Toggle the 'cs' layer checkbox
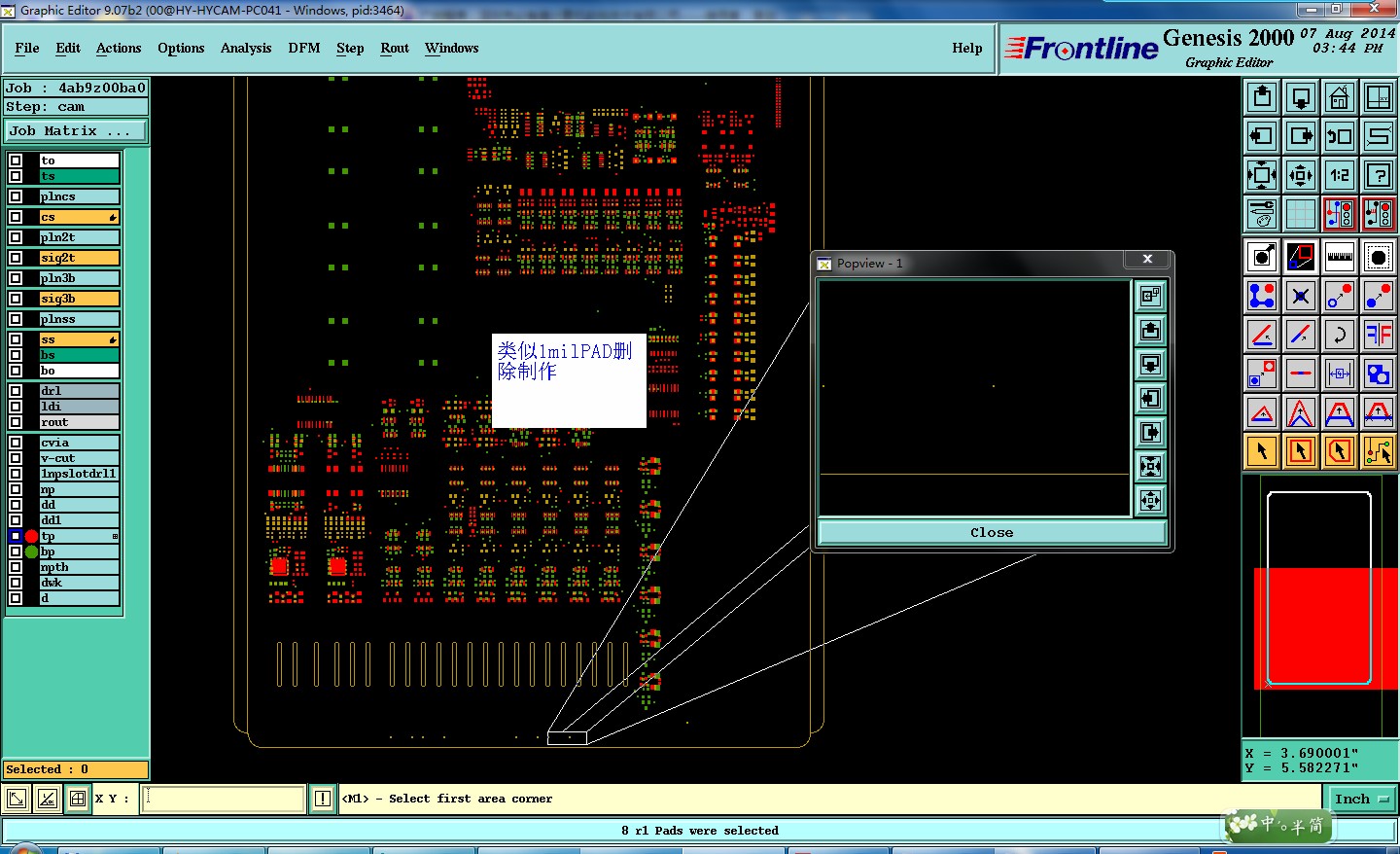 pos(16,217)
